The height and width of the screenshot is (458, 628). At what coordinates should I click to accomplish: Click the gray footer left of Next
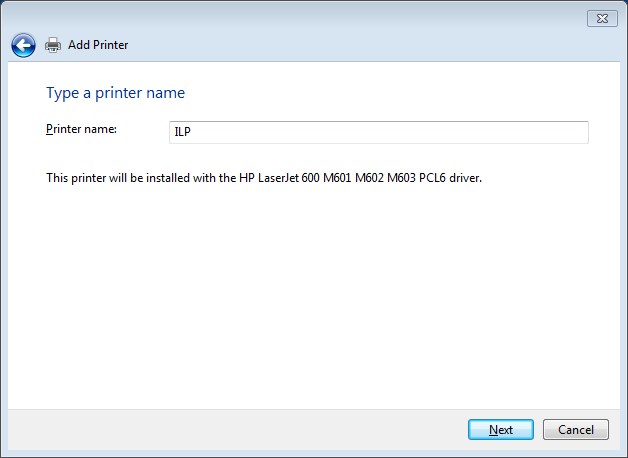point(240,430)
